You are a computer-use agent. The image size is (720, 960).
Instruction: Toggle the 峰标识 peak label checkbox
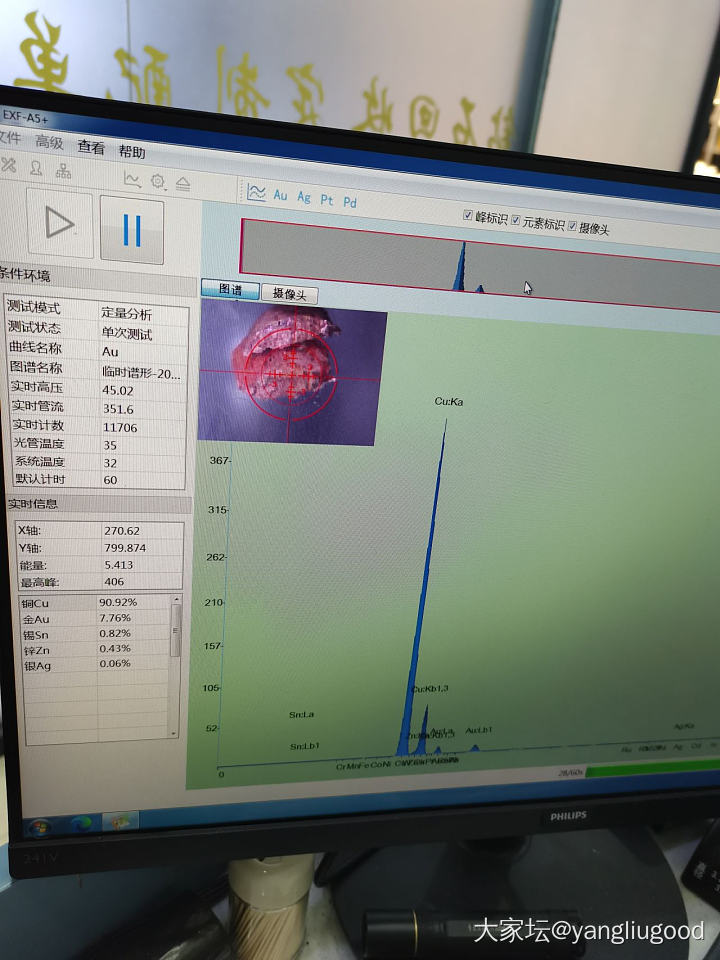468,215
